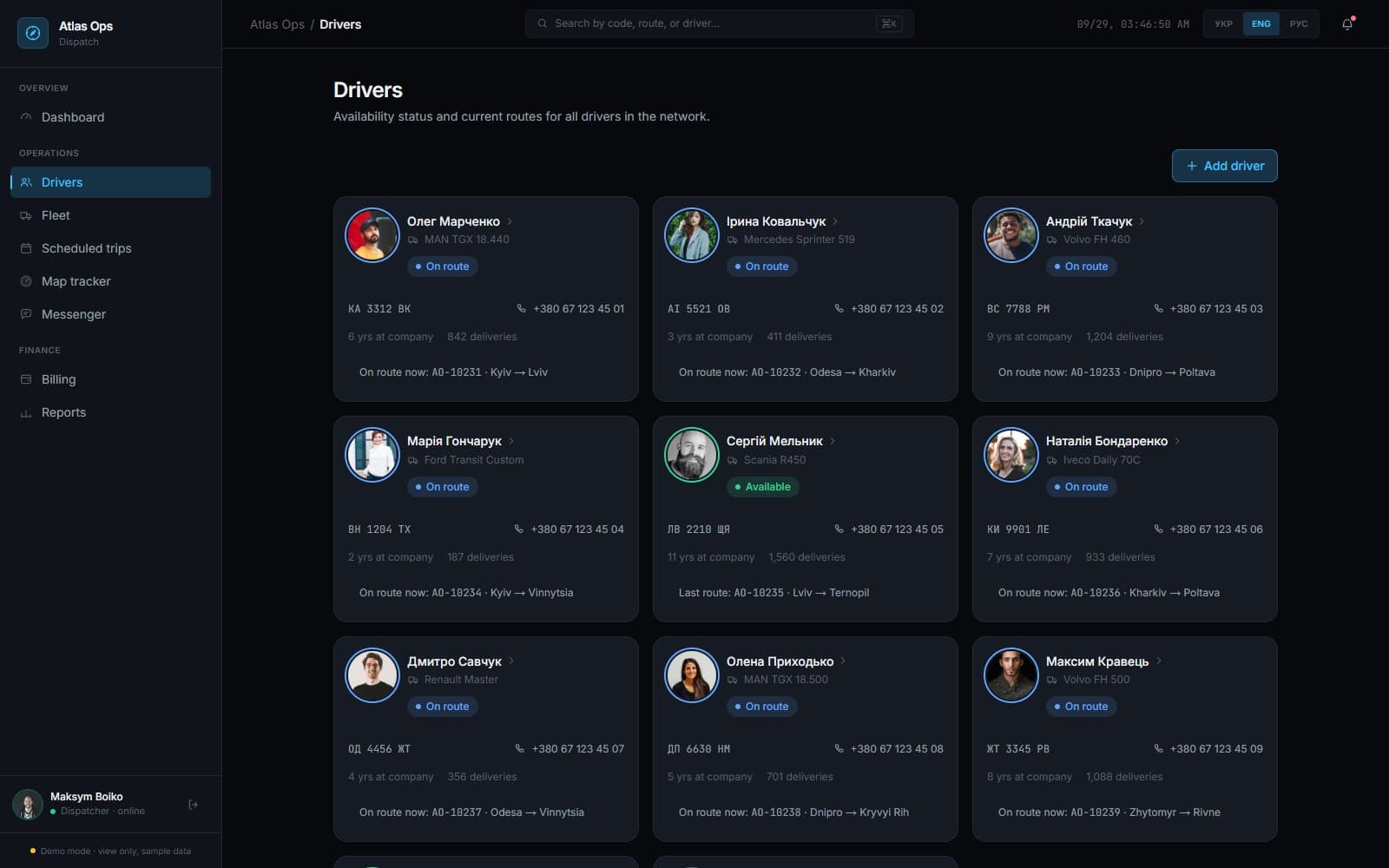Click '1,560 deliveries' text

point(806,557)
